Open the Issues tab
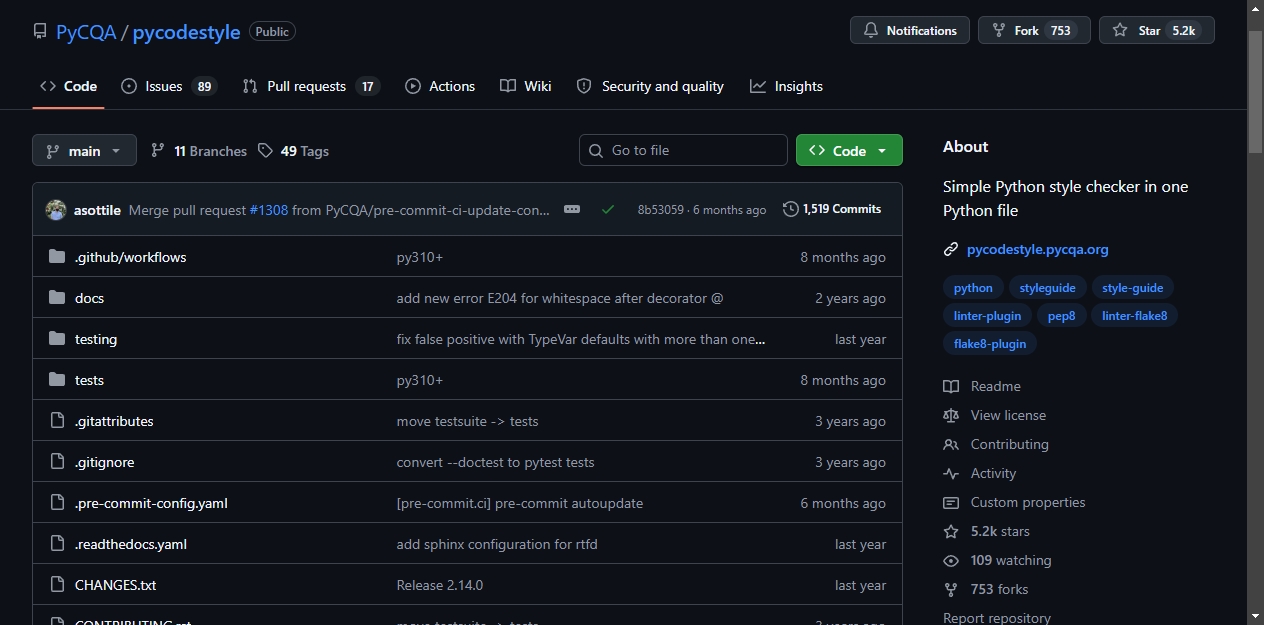The width and height of the screenshot is (1264, 625). [168, 86]
